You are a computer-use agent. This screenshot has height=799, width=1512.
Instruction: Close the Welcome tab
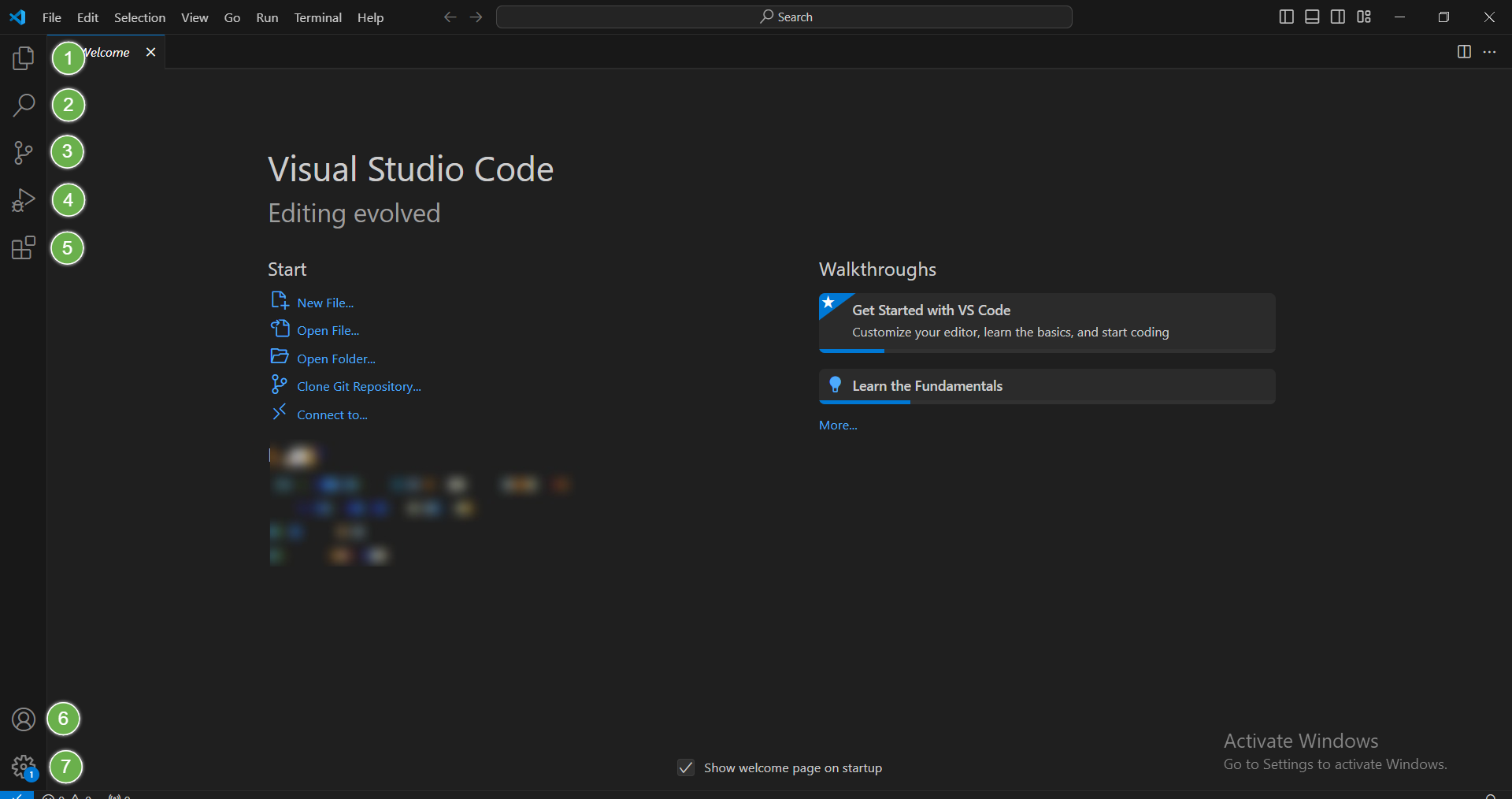point(150,52)
